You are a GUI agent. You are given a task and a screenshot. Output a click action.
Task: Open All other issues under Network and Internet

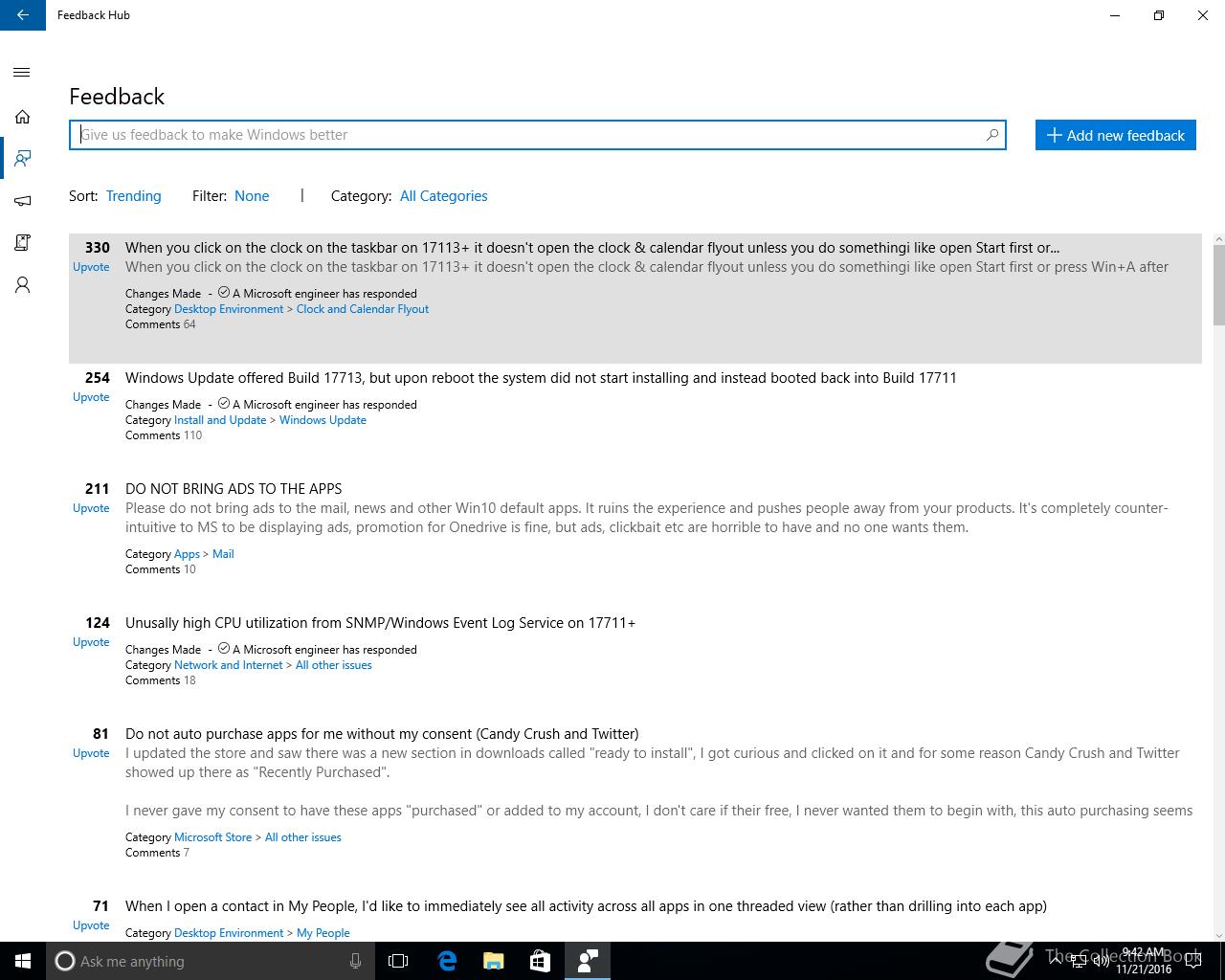point(334,665)
